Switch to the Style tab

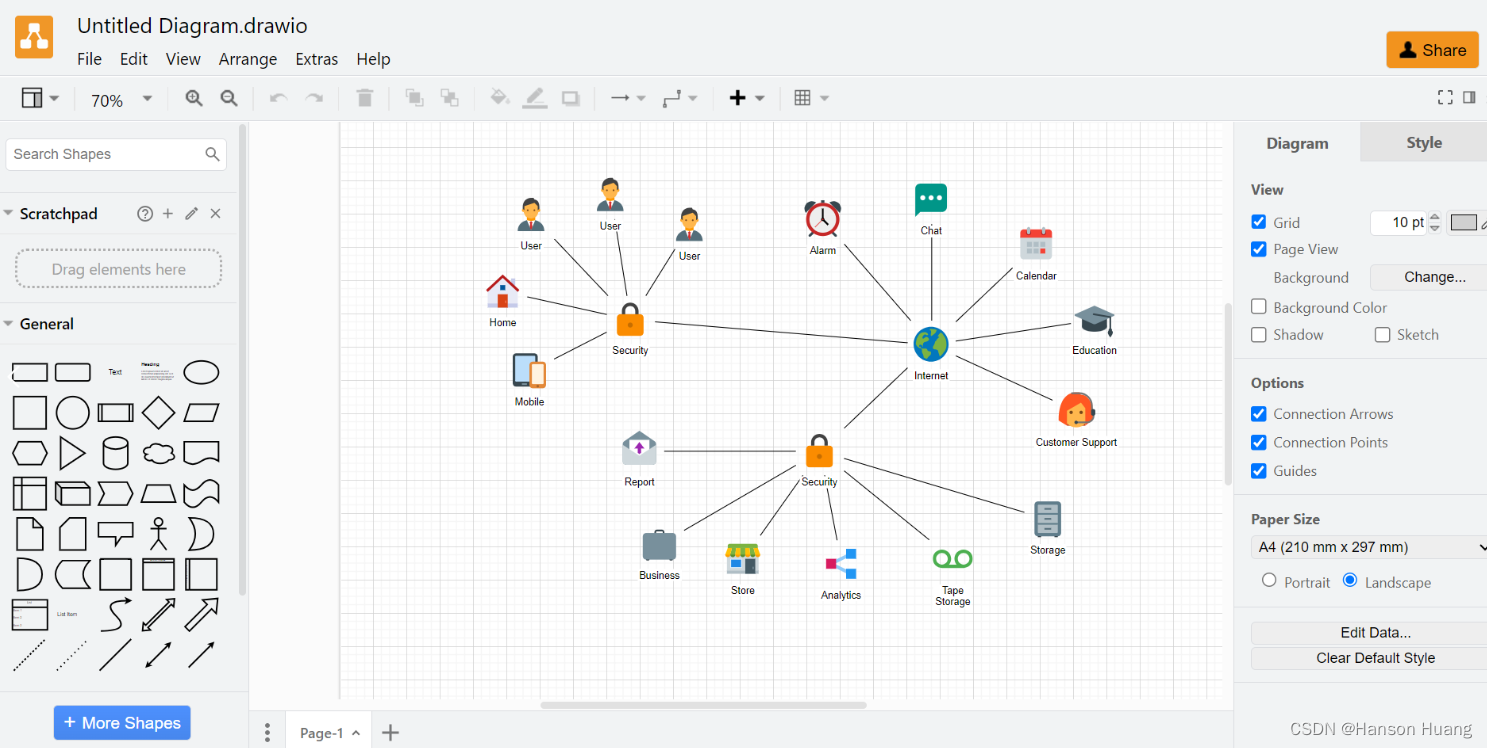1422,142
